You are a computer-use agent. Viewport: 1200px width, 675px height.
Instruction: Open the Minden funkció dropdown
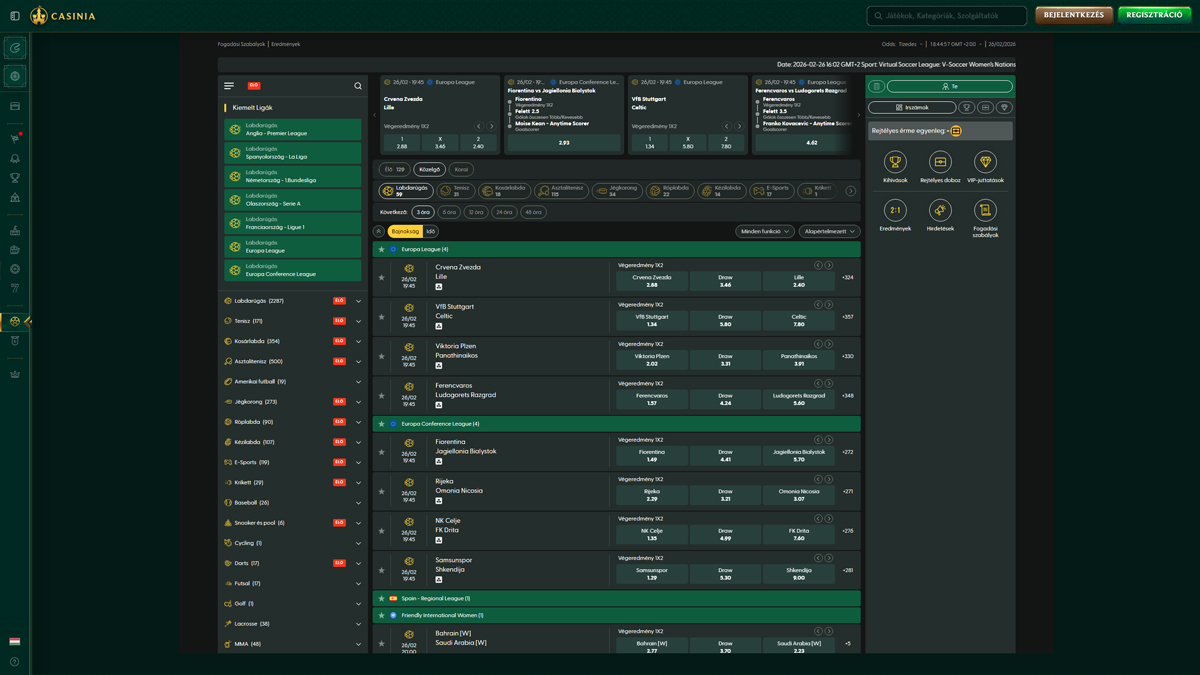tap(764, 231)
